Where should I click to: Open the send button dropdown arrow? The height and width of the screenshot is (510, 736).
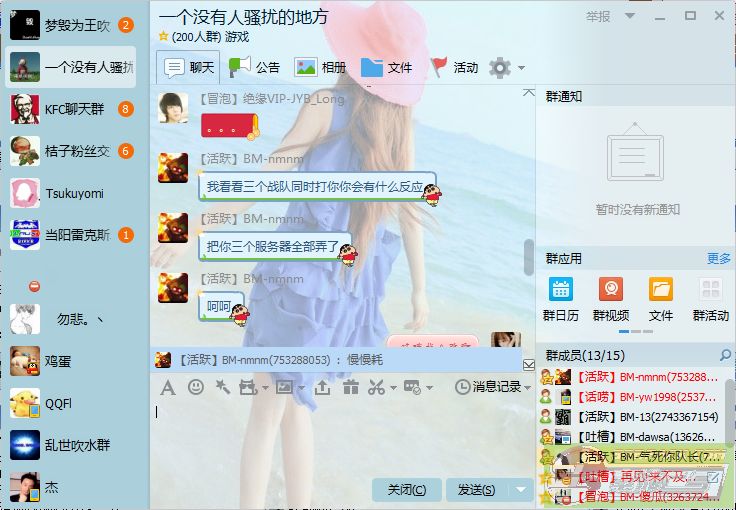pyautogui.click(x=520, y=490)
